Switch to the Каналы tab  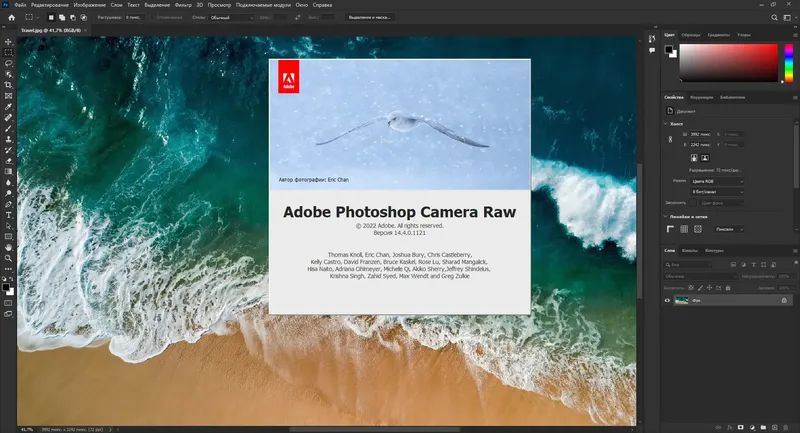(690, 250)
